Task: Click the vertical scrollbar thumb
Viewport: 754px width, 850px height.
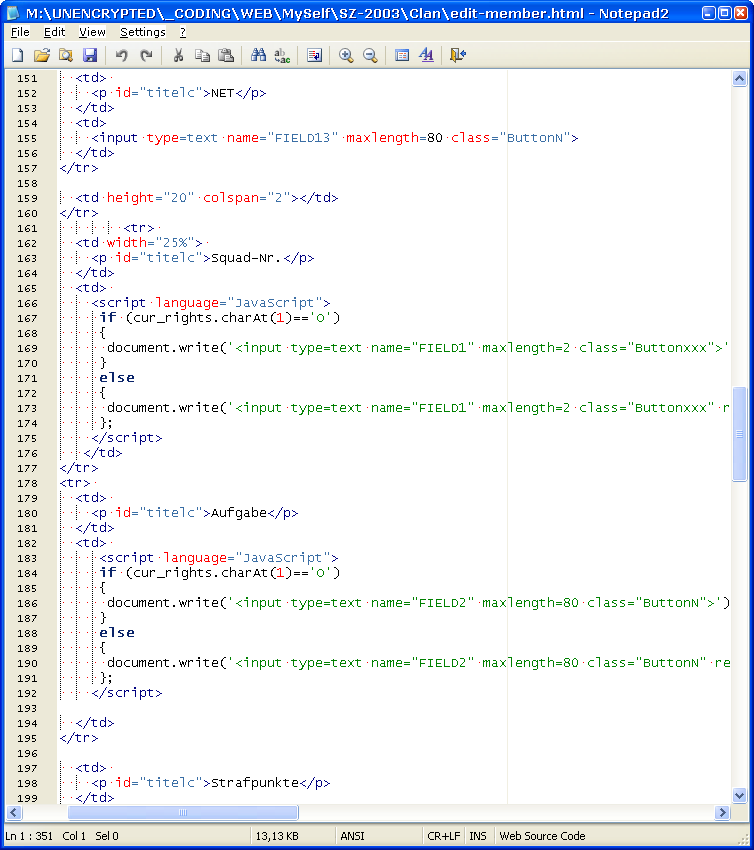Action: coord(739,434)
